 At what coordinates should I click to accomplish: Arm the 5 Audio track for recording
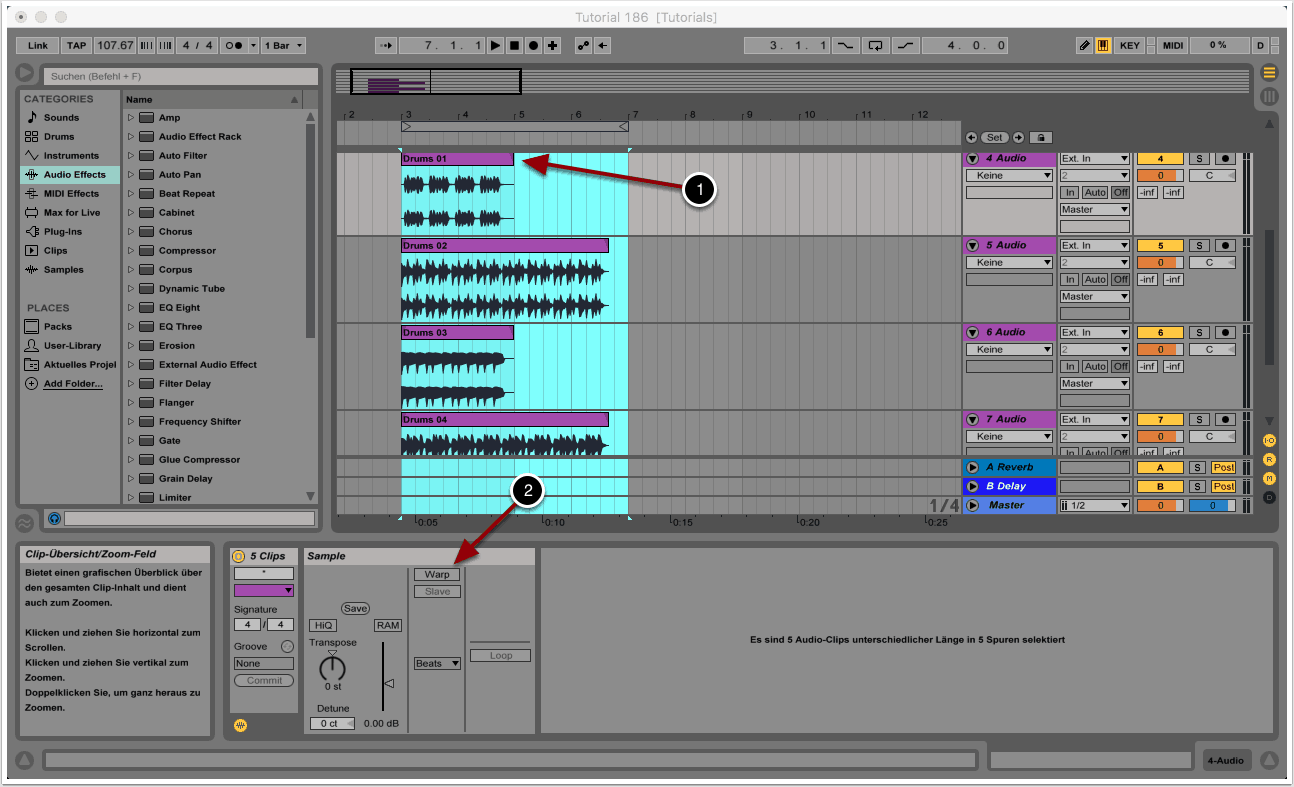pyautogui.click(x=1225, y=246)
